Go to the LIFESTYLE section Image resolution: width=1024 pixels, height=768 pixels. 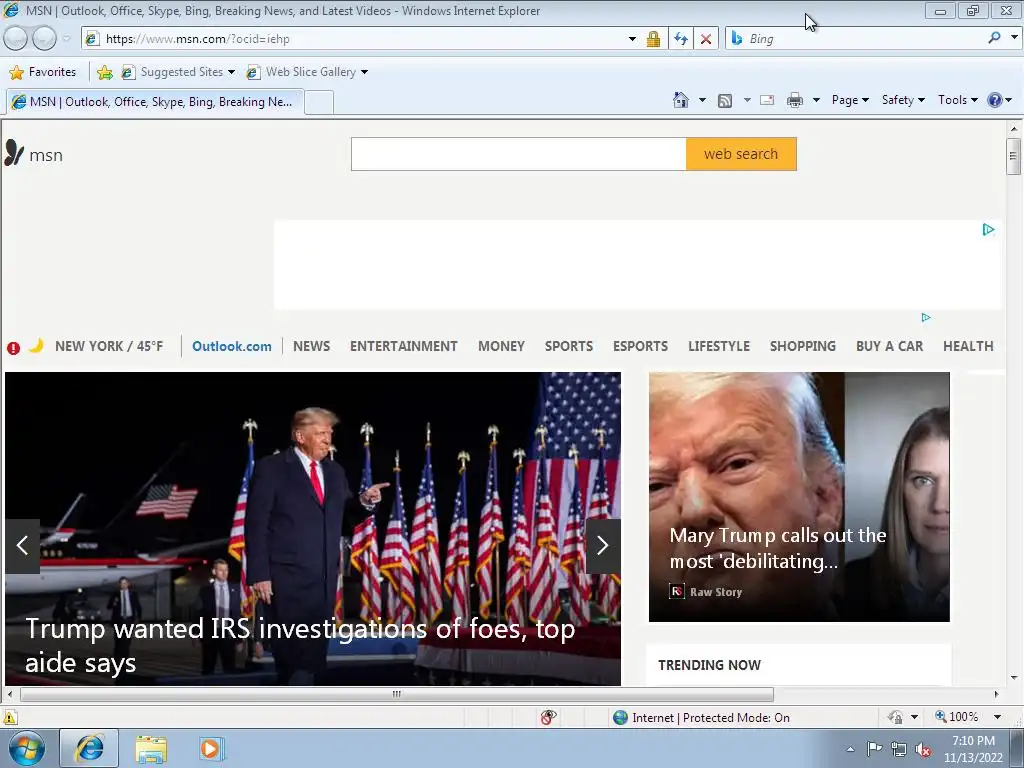coord(719,346)
